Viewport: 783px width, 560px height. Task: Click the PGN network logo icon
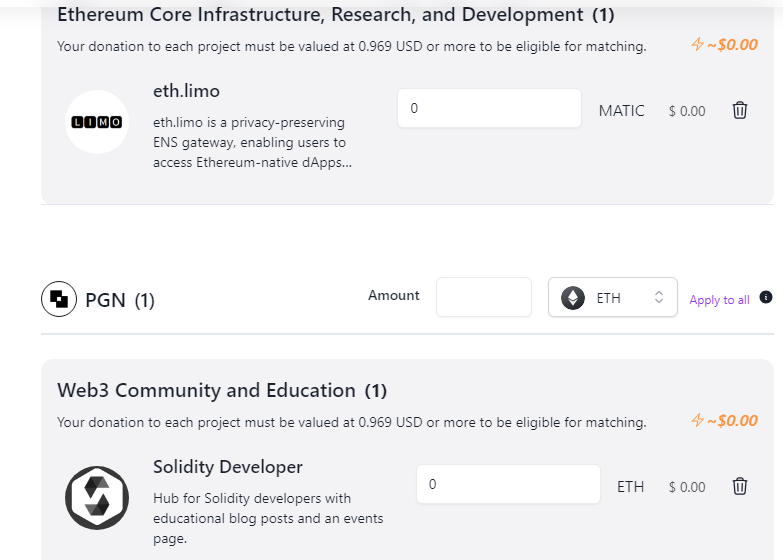tap(59, 299)
